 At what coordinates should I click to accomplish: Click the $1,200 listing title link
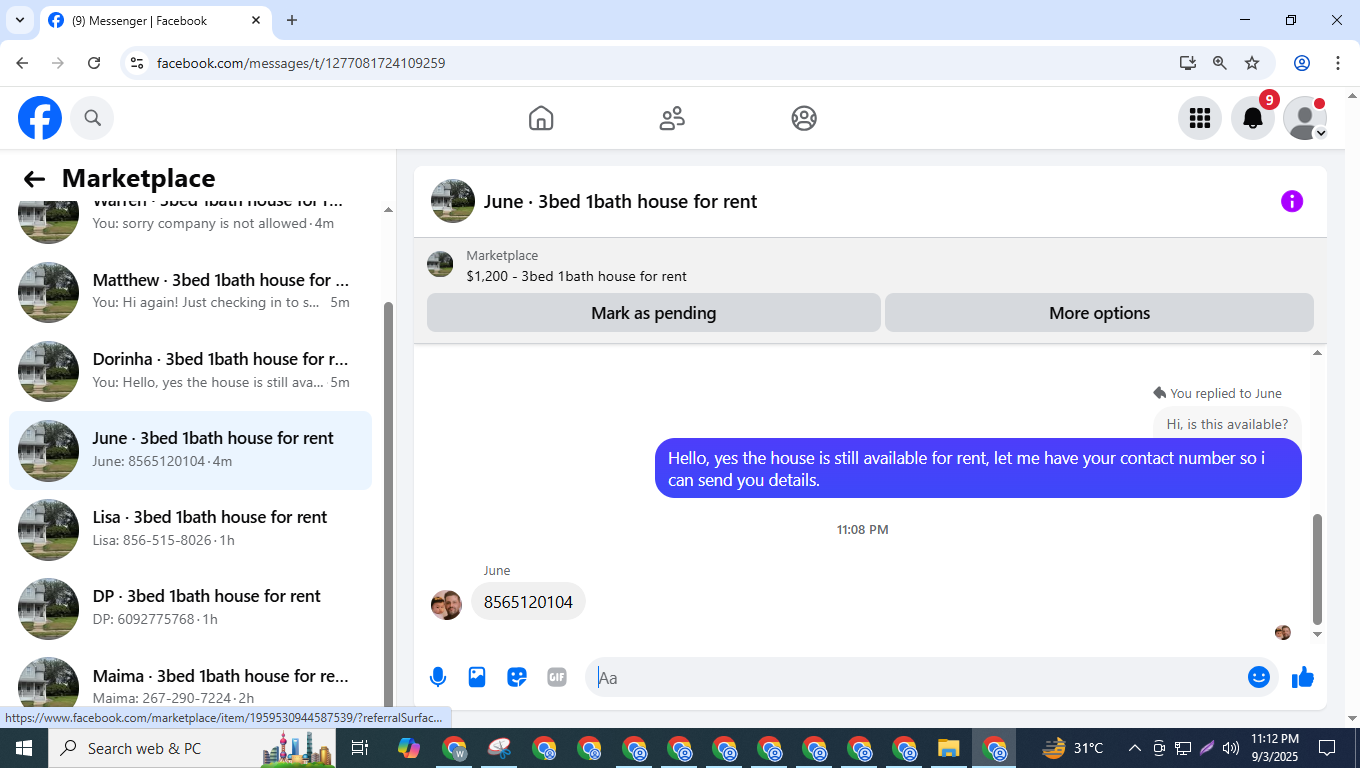[576, 276]
